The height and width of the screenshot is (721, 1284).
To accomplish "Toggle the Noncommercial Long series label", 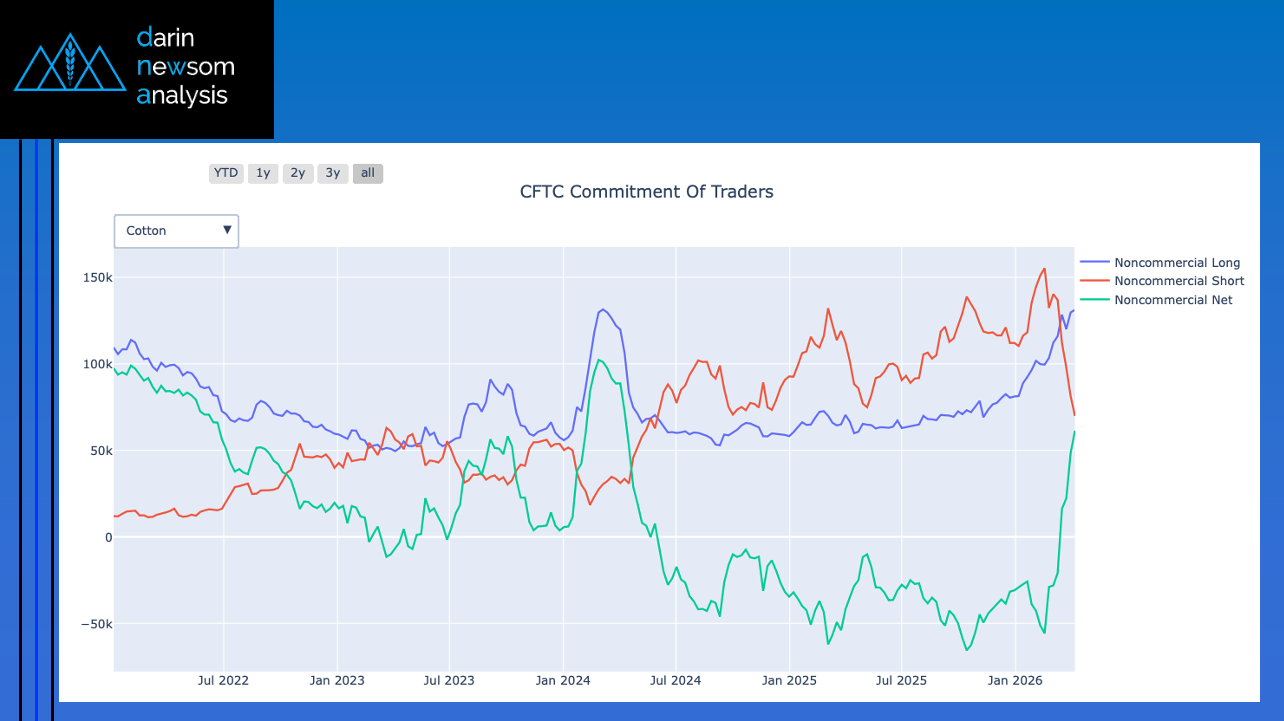I will (x=1177, y=263).
